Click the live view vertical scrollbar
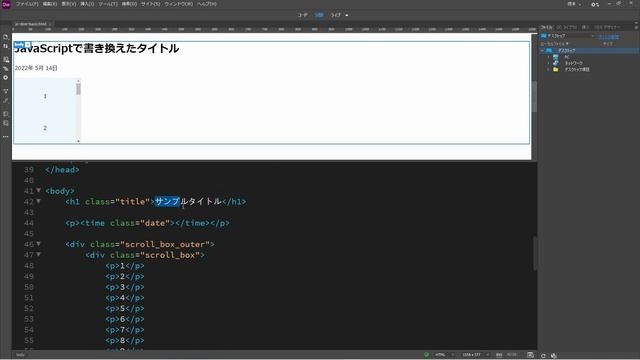Viewport: 640px width, 360px height. pyautogui.click(x=534, y=96)
